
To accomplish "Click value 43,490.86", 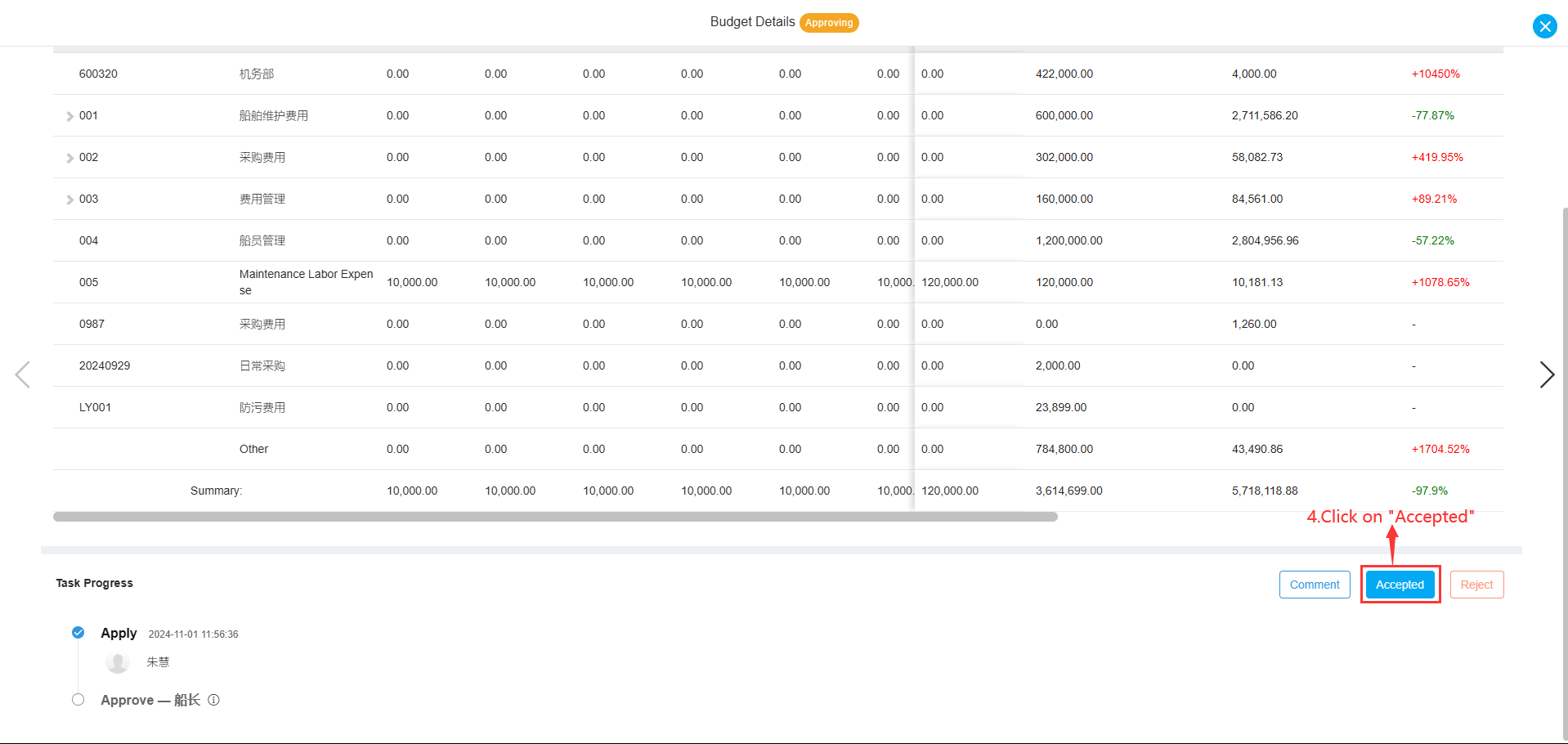I will (1257, 449).
